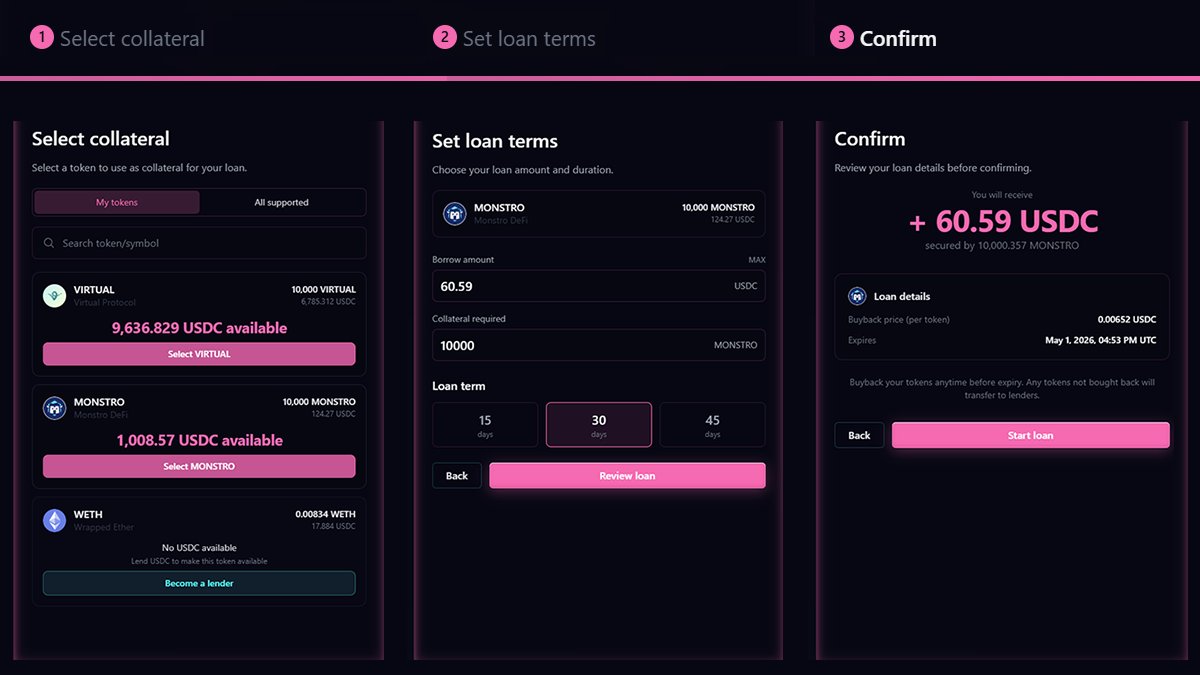Click the secured by 10,000.357 MONSTRO text
The width and height of the screenshot is (1200, 675).
(x=1002, y=246)
